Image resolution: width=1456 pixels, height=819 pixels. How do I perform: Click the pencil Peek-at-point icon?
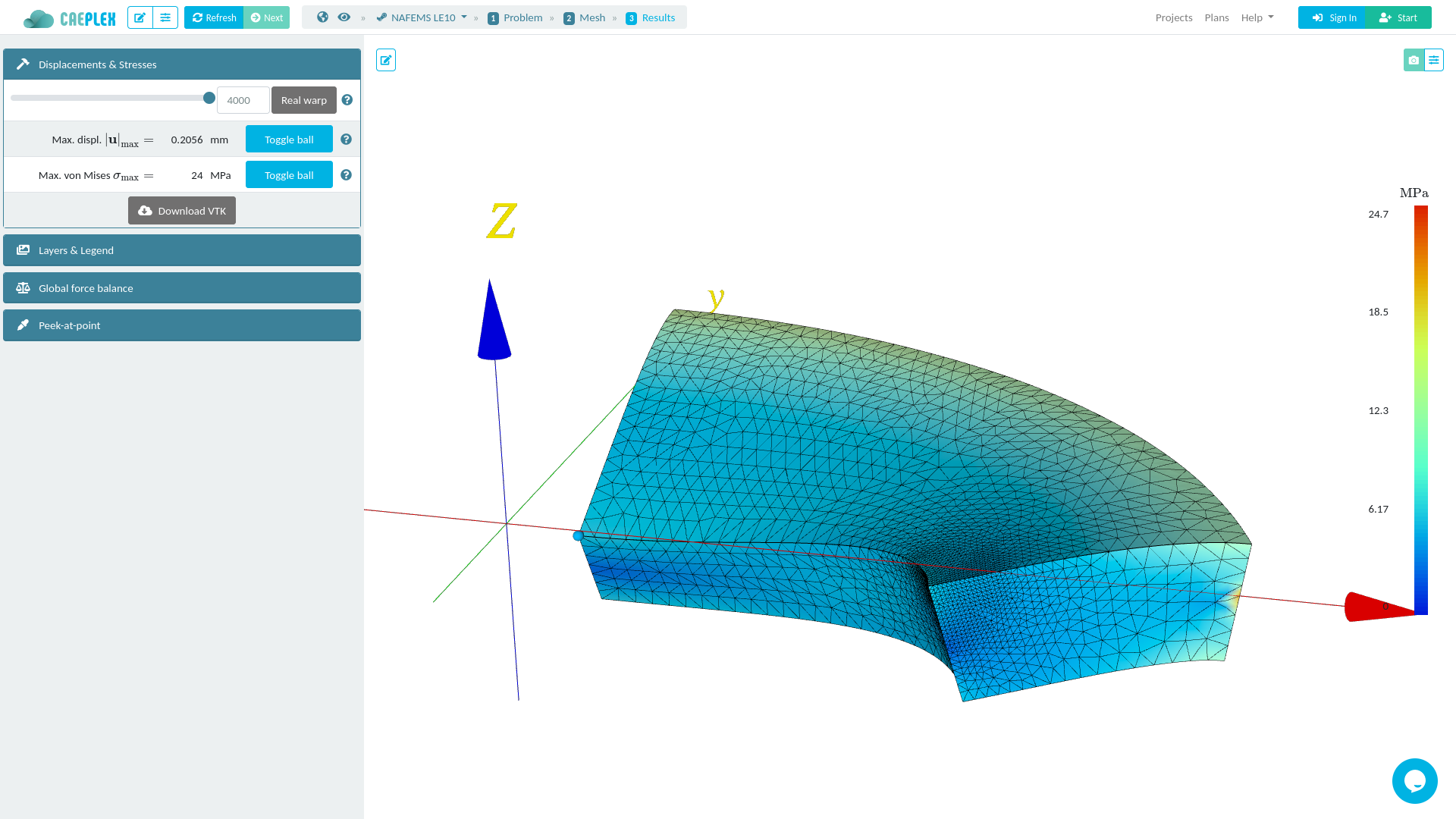(x=23, y=324)
